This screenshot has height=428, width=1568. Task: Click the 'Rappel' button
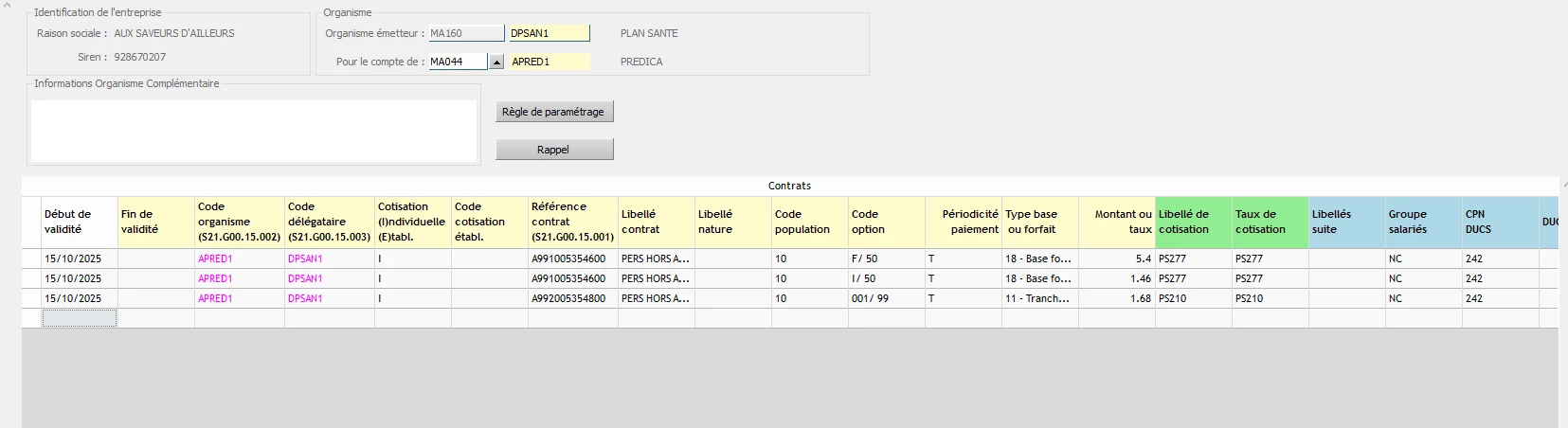pos(554,150)
